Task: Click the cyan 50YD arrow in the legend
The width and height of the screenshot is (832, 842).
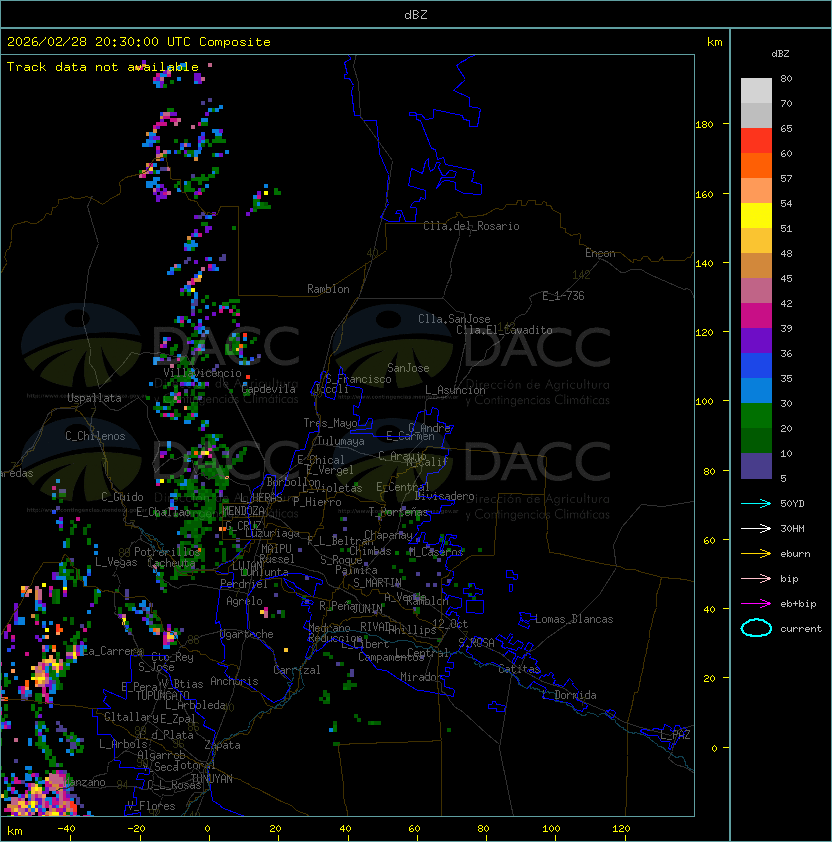Action: [x=756, y=504]
